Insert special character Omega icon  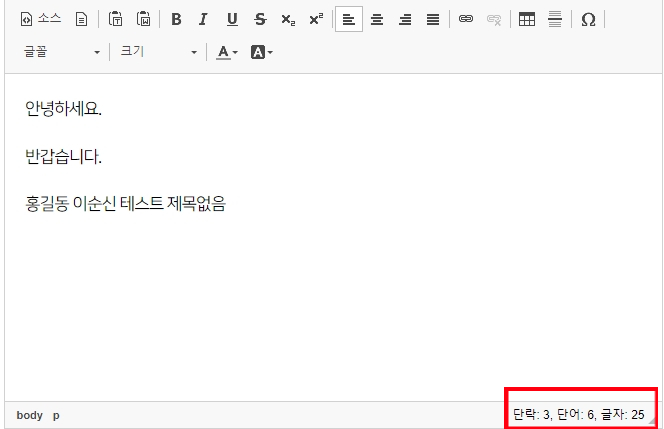pyautogui.click(x=588, y=19)
